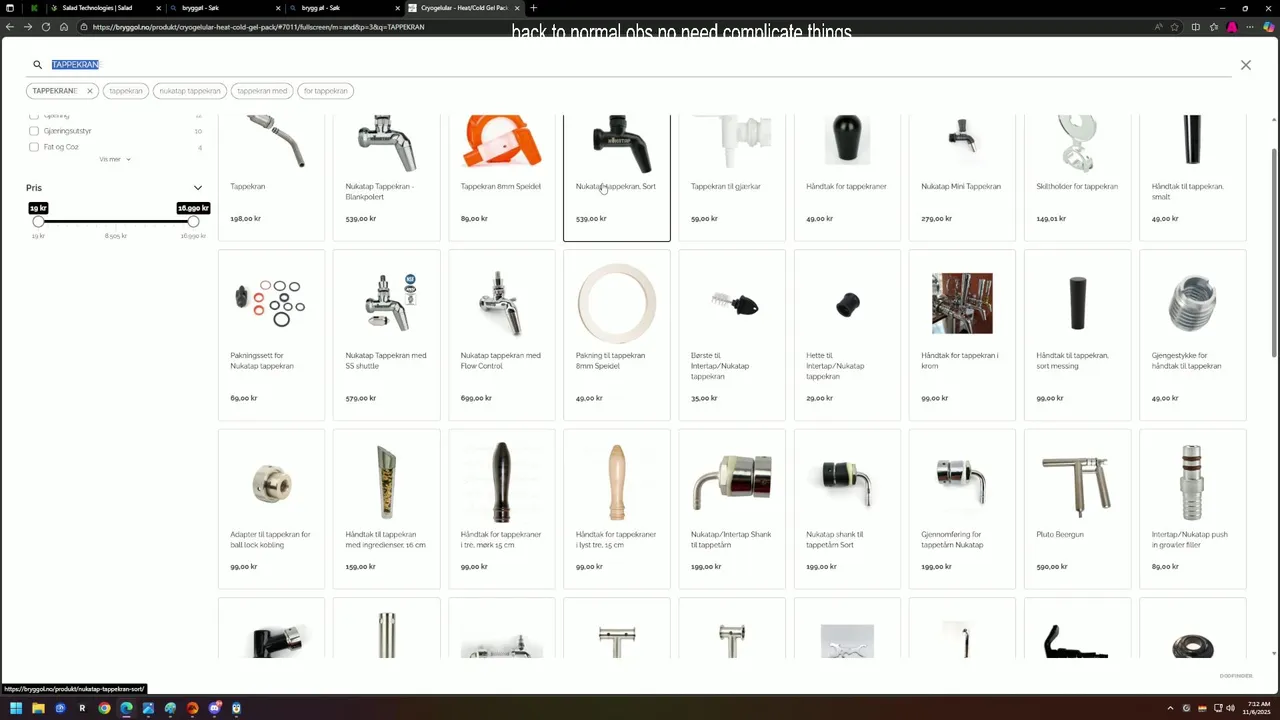
Task: Open Nukatap Tappekran med SS shuttle
Action: point(386,335)
